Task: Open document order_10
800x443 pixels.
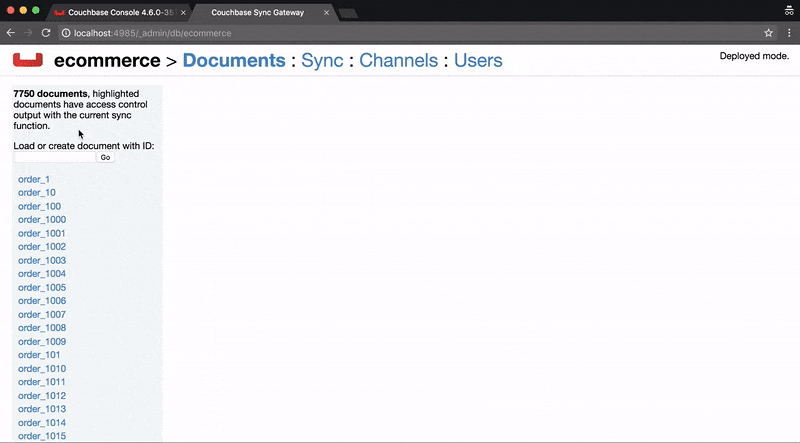Action: (x=37, y=192)
